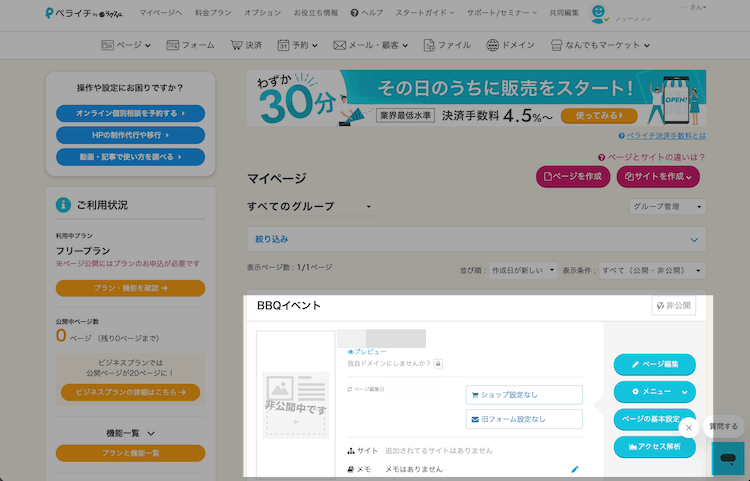This screenshot has width=750, height=481.
Task: Expand the メール・顧客 toolbar menu
Action: (371, 45)
